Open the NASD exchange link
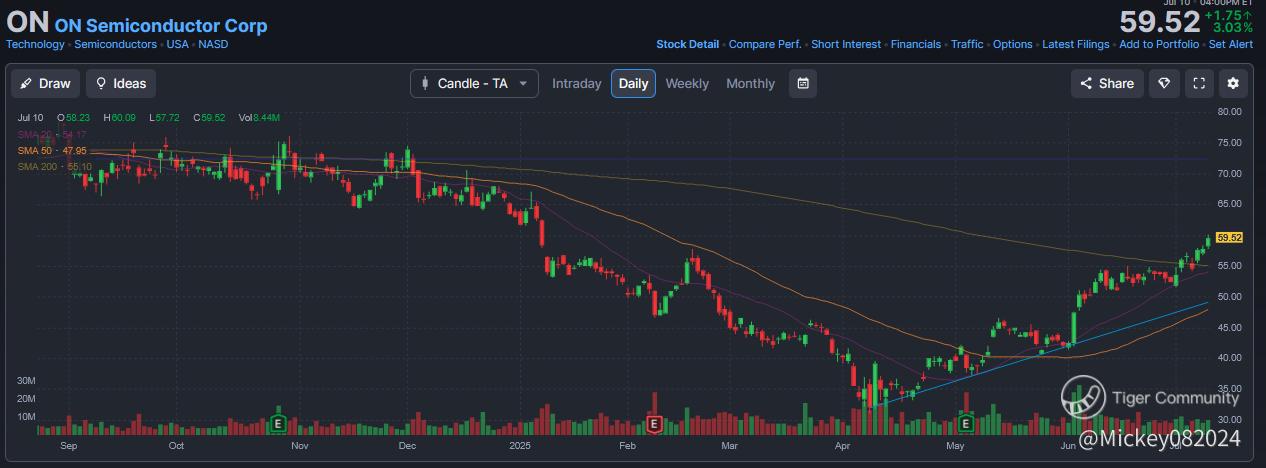This screenshot has width=1266, height=468. [x=213, y=44]
